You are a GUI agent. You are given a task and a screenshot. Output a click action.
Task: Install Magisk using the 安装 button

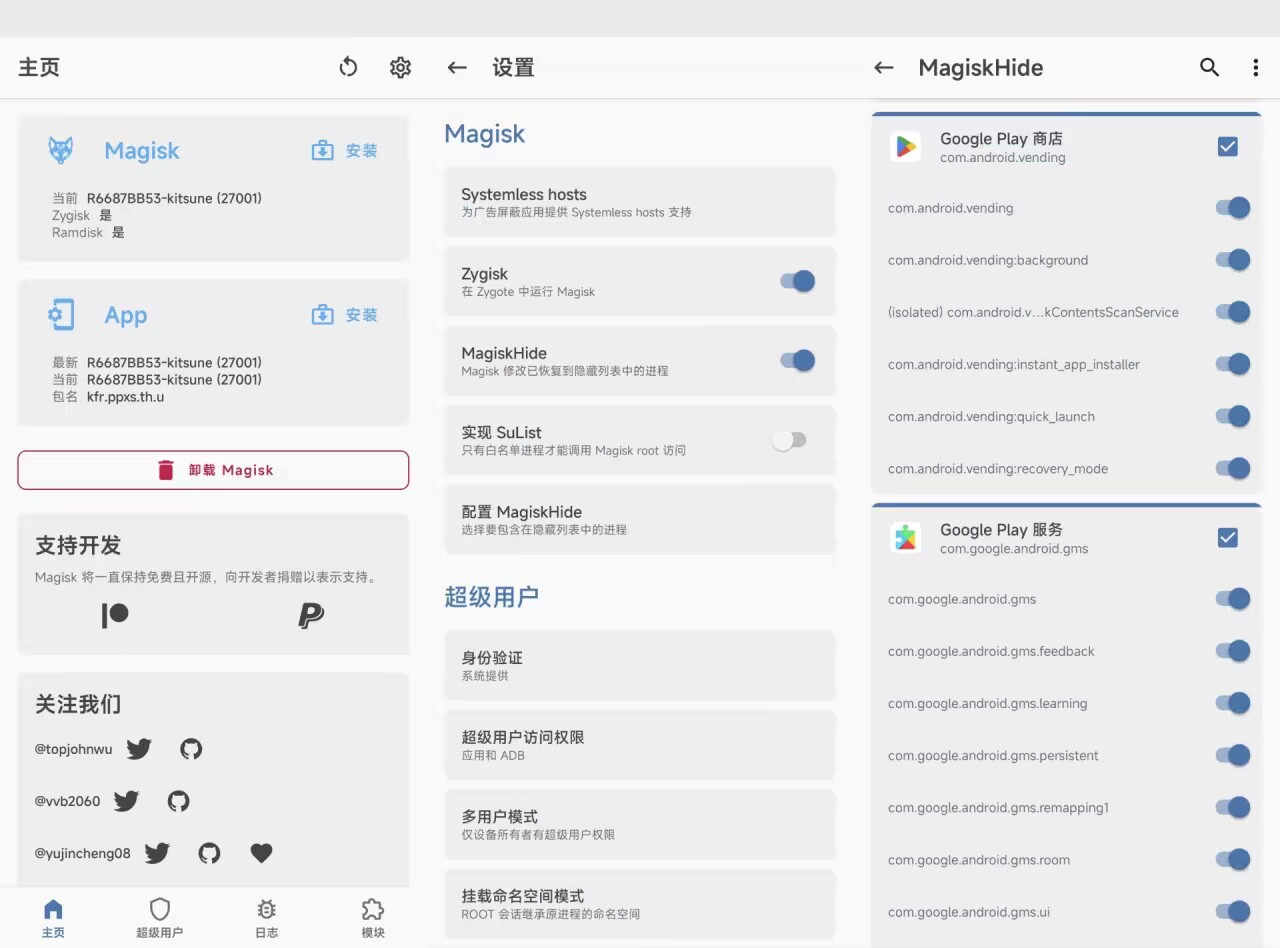(x=345, y=150)
